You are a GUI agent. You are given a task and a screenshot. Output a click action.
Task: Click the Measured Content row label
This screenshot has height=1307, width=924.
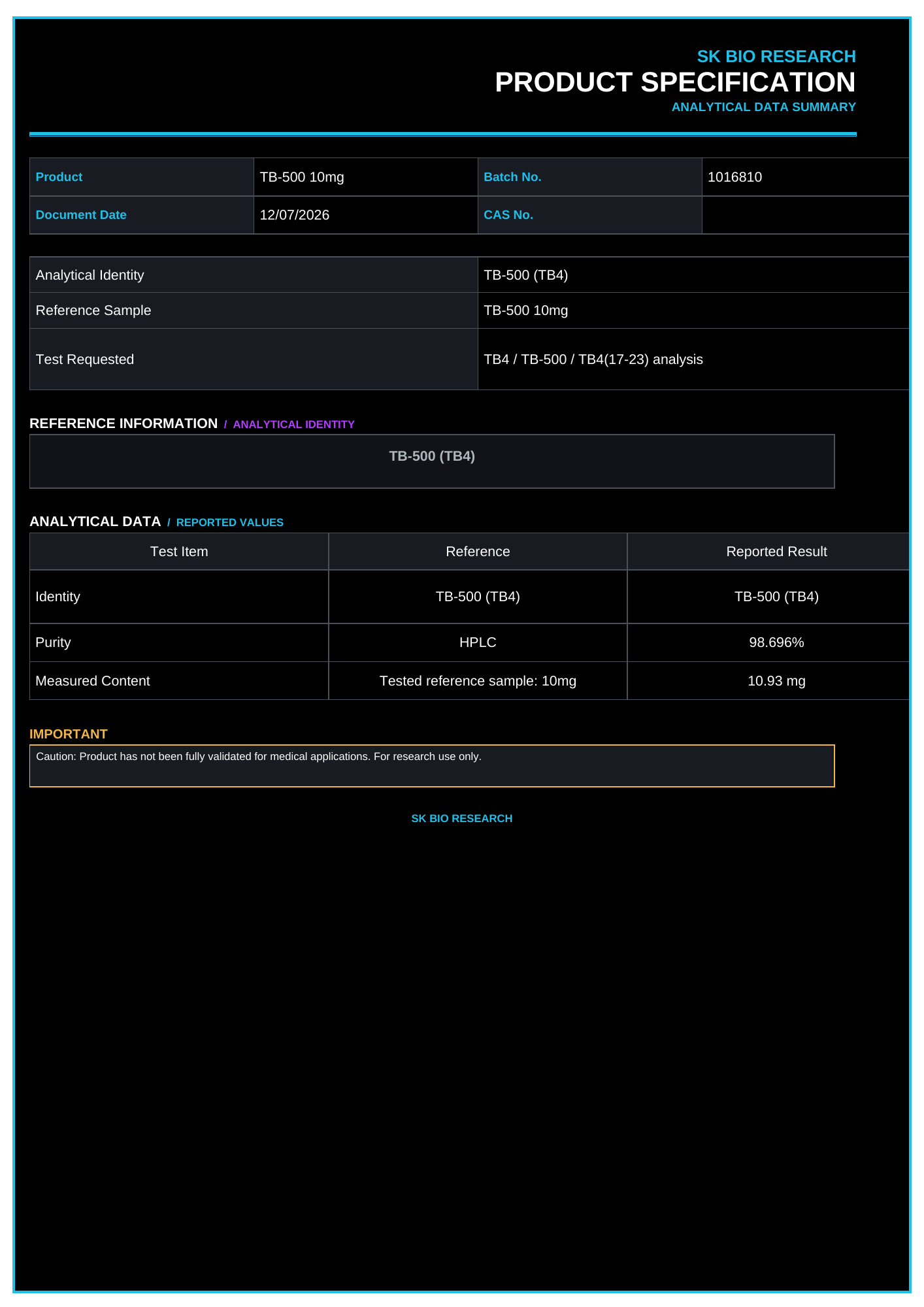(92, 681)
